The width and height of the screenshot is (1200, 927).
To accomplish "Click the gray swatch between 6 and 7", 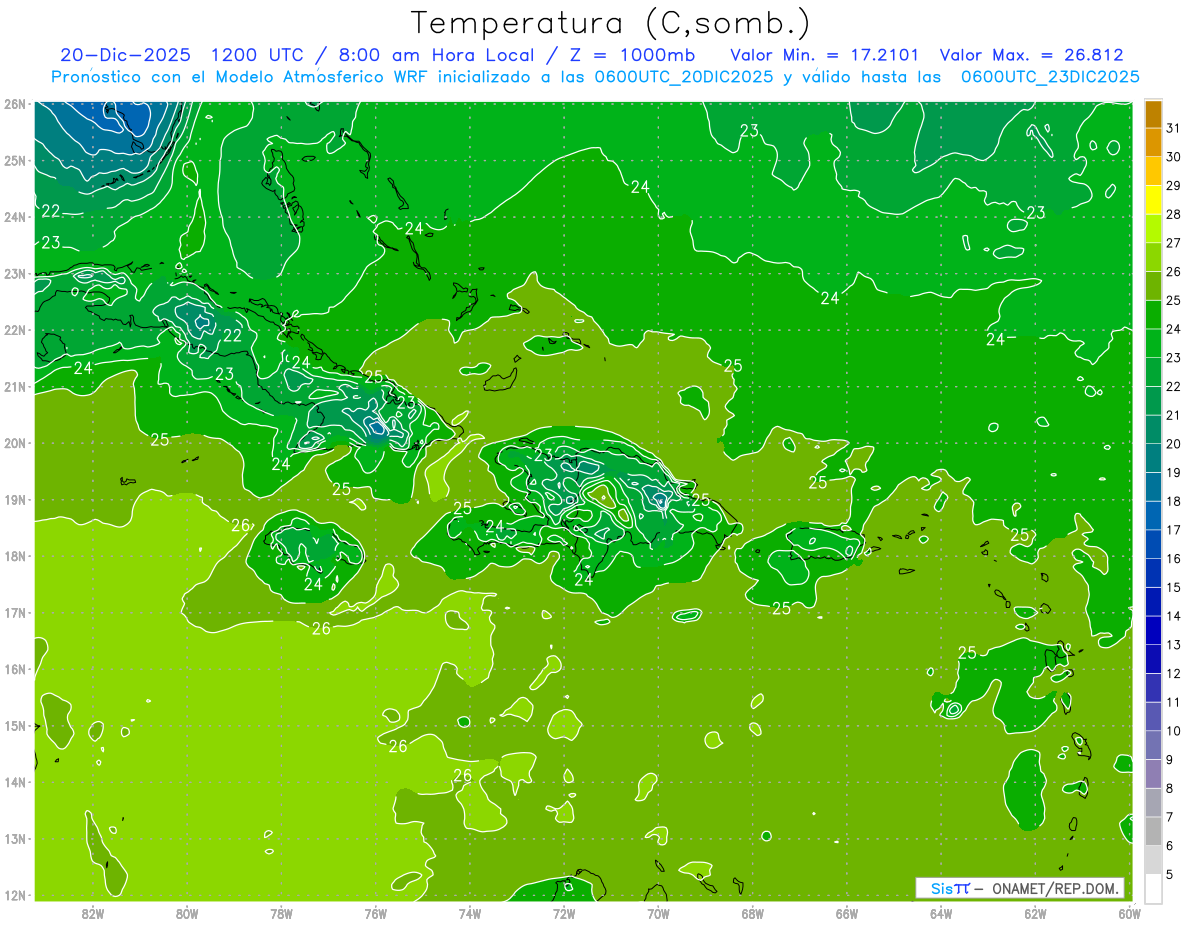I will 1153,831.
